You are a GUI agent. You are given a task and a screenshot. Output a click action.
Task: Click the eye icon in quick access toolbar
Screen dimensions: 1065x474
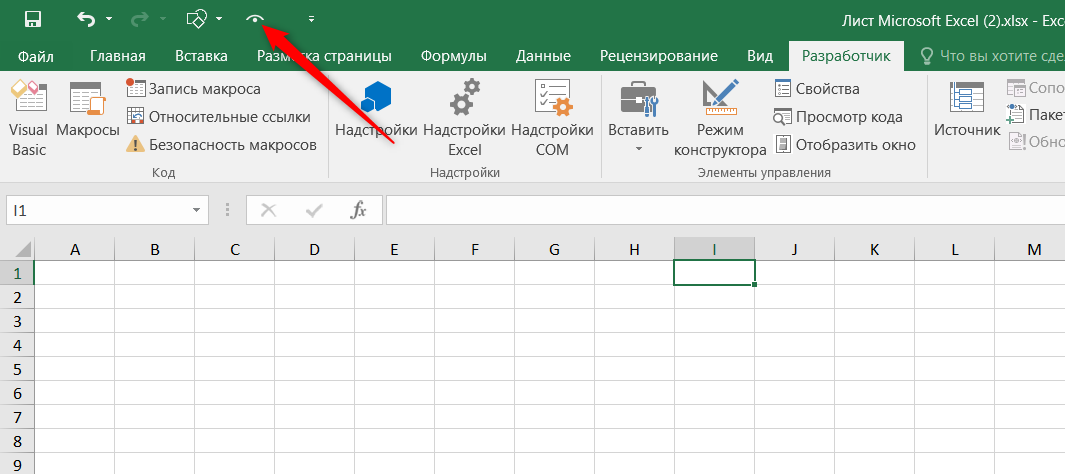(x=255, y=19)
